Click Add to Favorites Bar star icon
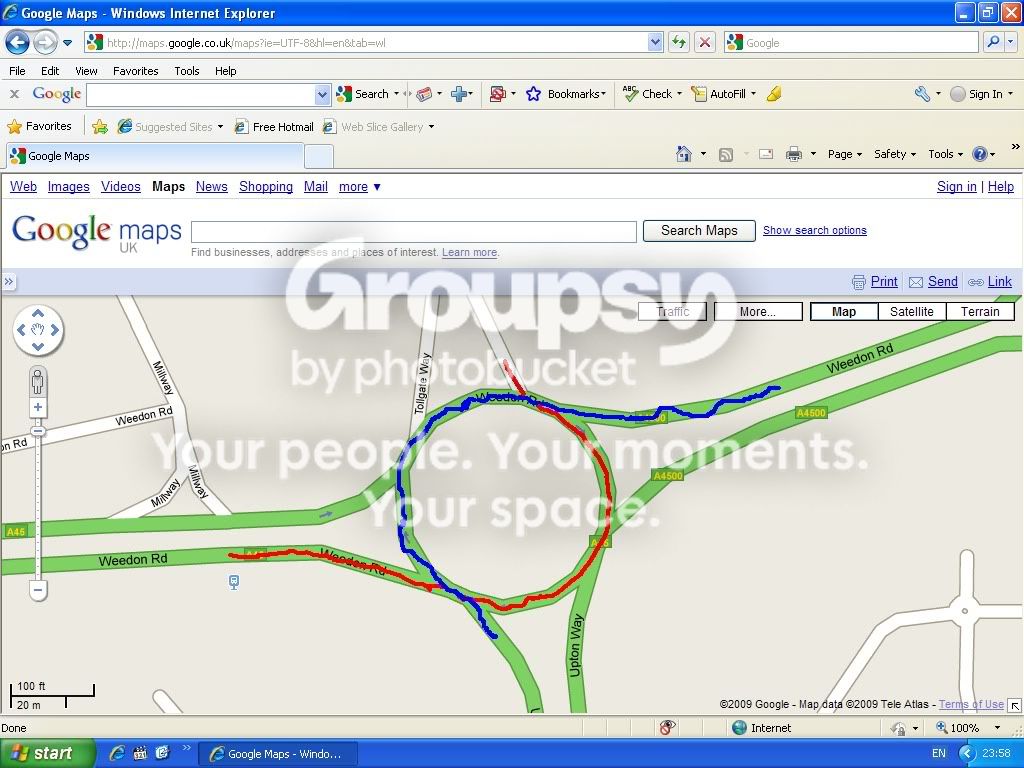 [x=100, y=127]
